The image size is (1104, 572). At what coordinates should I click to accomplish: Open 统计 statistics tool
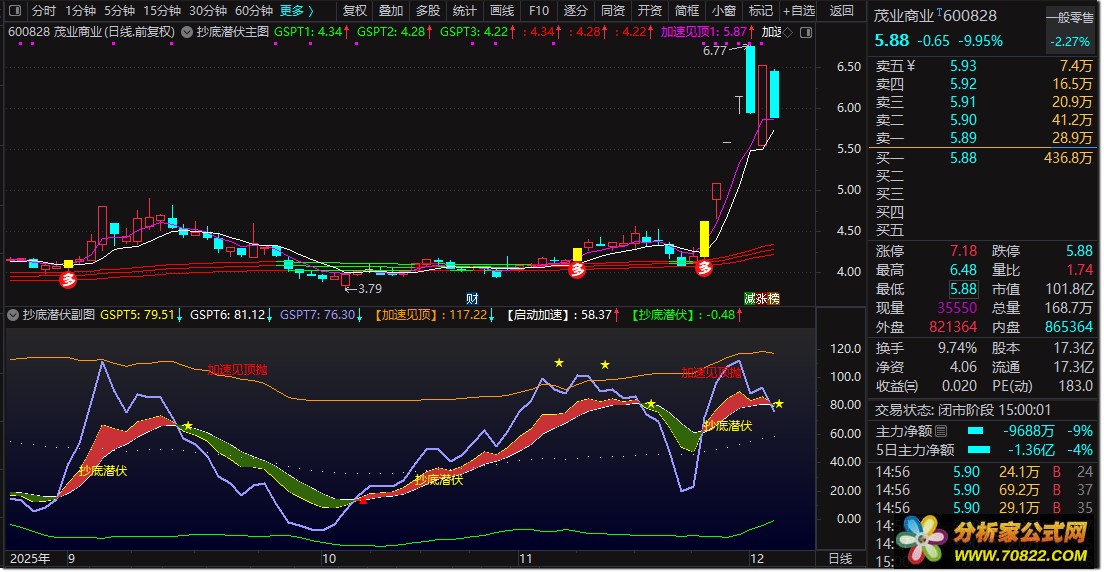tap(464, 11)
